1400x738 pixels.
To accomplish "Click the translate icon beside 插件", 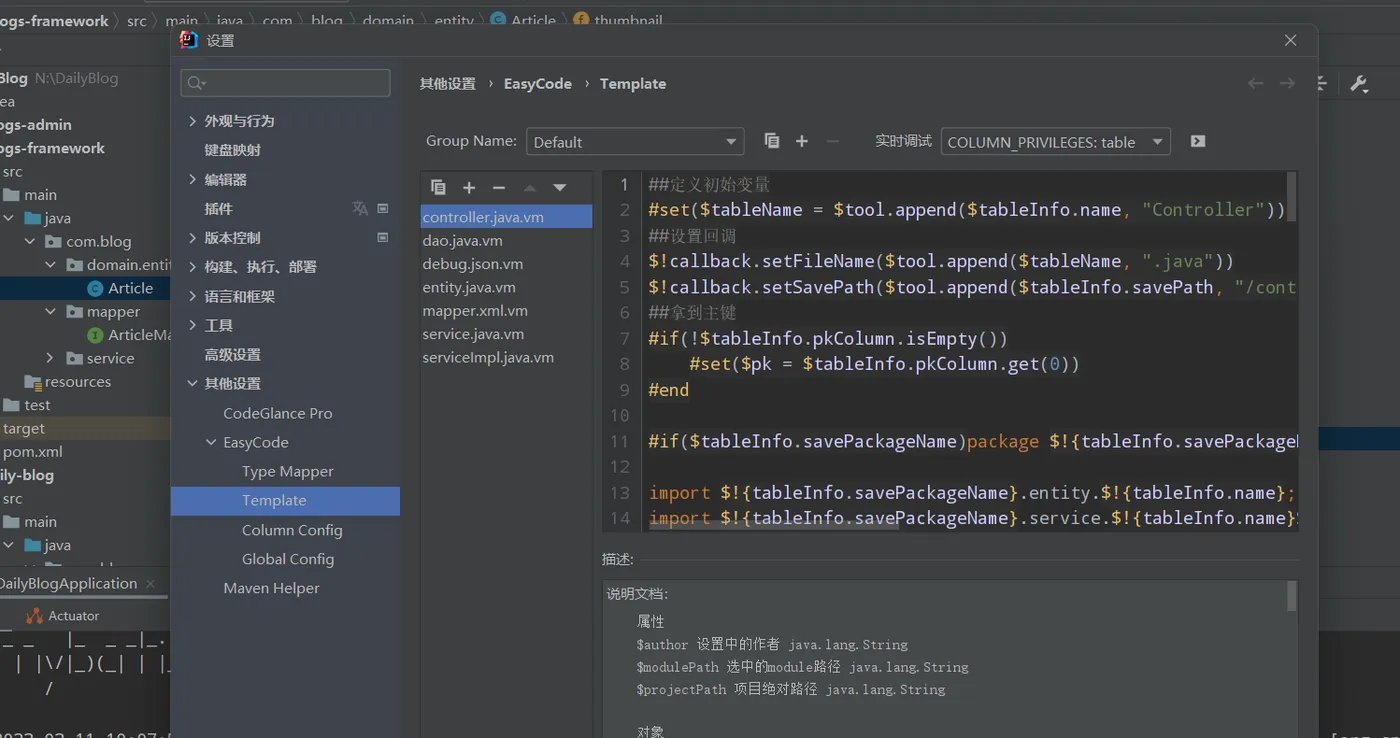I will (360, 208).
